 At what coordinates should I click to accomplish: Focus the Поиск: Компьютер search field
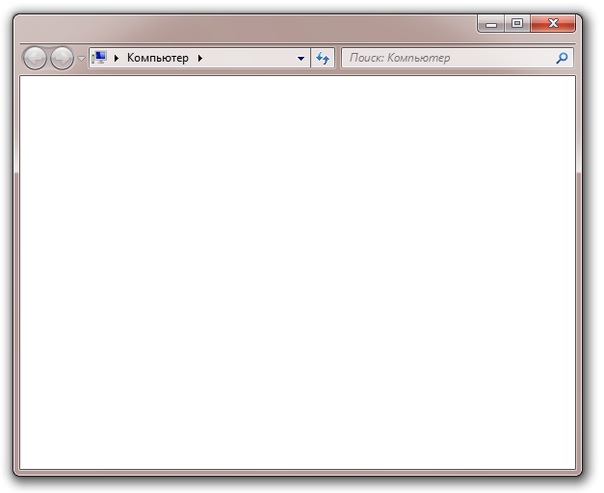pyautogui.click(x=457, y=58)
